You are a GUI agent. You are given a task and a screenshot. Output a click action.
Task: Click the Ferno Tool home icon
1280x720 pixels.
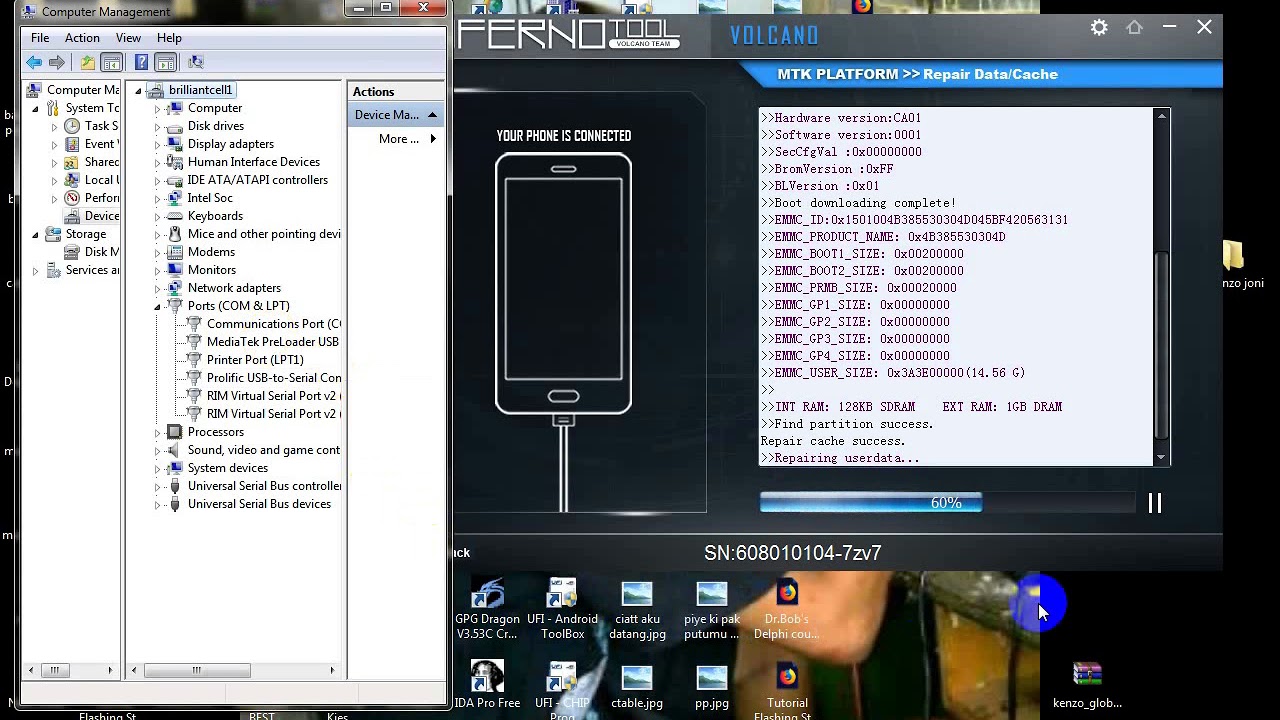(x=1134, y=28)
